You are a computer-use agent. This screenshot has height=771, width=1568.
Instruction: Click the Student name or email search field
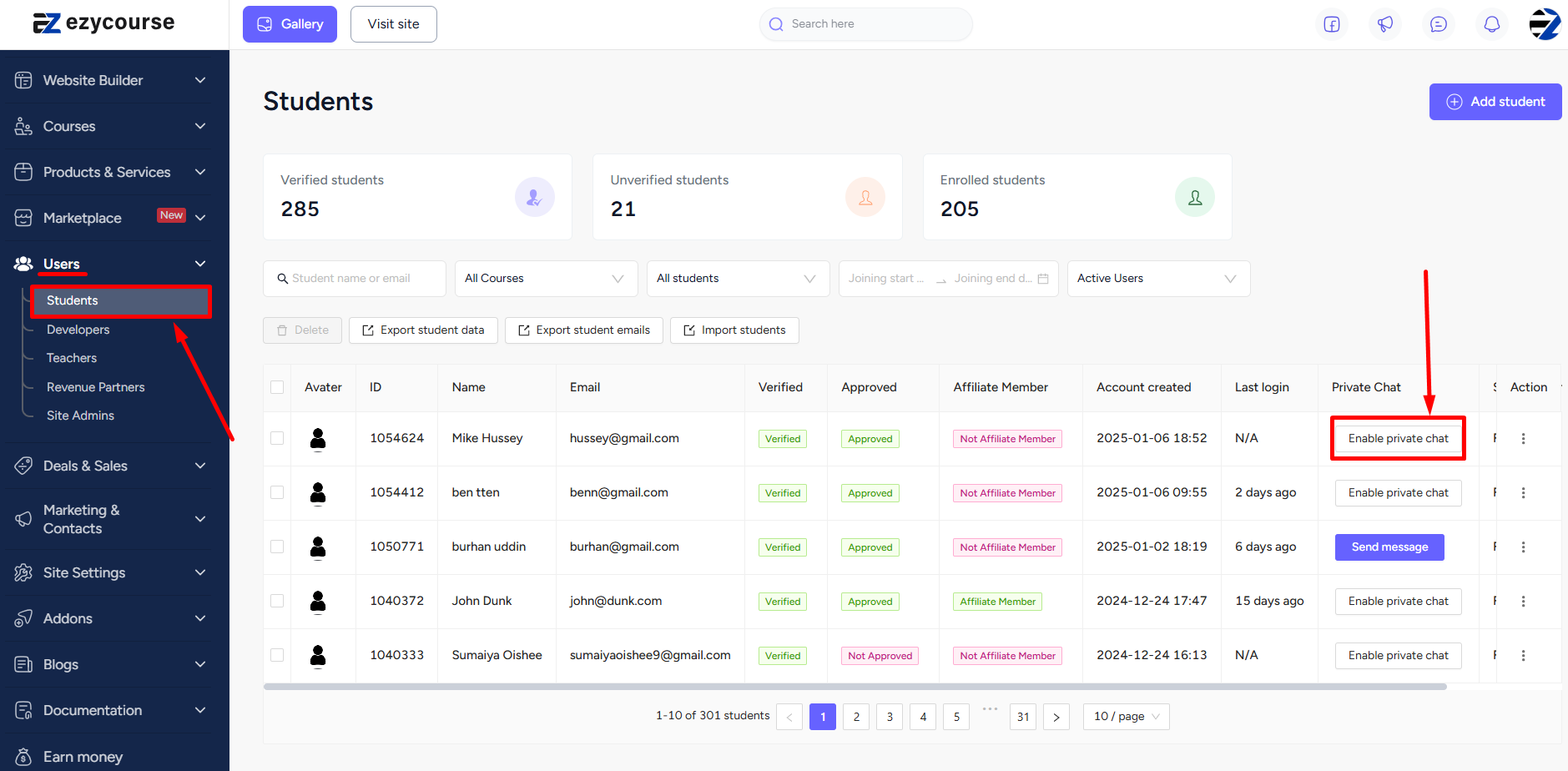click(x=355, y=279)
